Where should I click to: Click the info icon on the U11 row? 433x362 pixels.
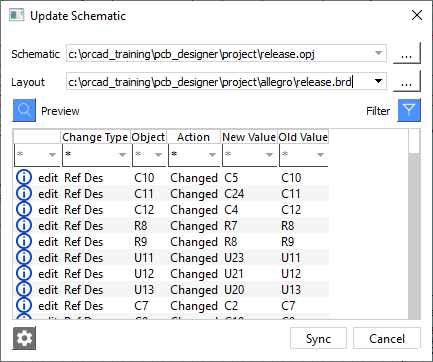pos(24,257)
